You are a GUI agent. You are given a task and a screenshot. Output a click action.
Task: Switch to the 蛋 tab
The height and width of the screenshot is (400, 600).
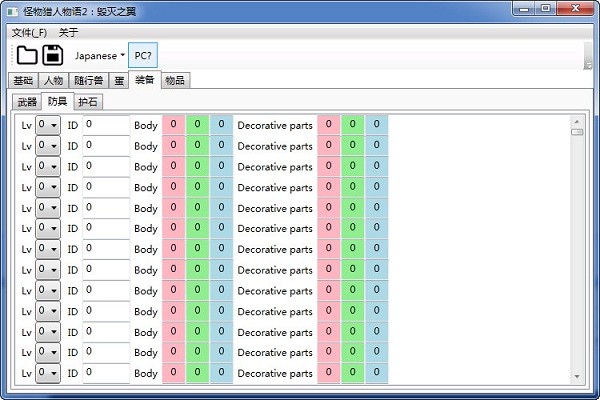(118, 80)
